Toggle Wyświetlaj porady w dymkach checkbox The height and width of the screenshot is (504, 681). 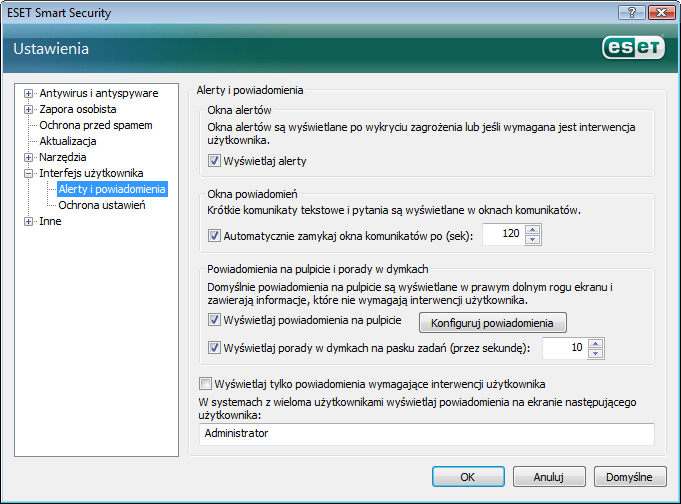click(x=214, y=348)
